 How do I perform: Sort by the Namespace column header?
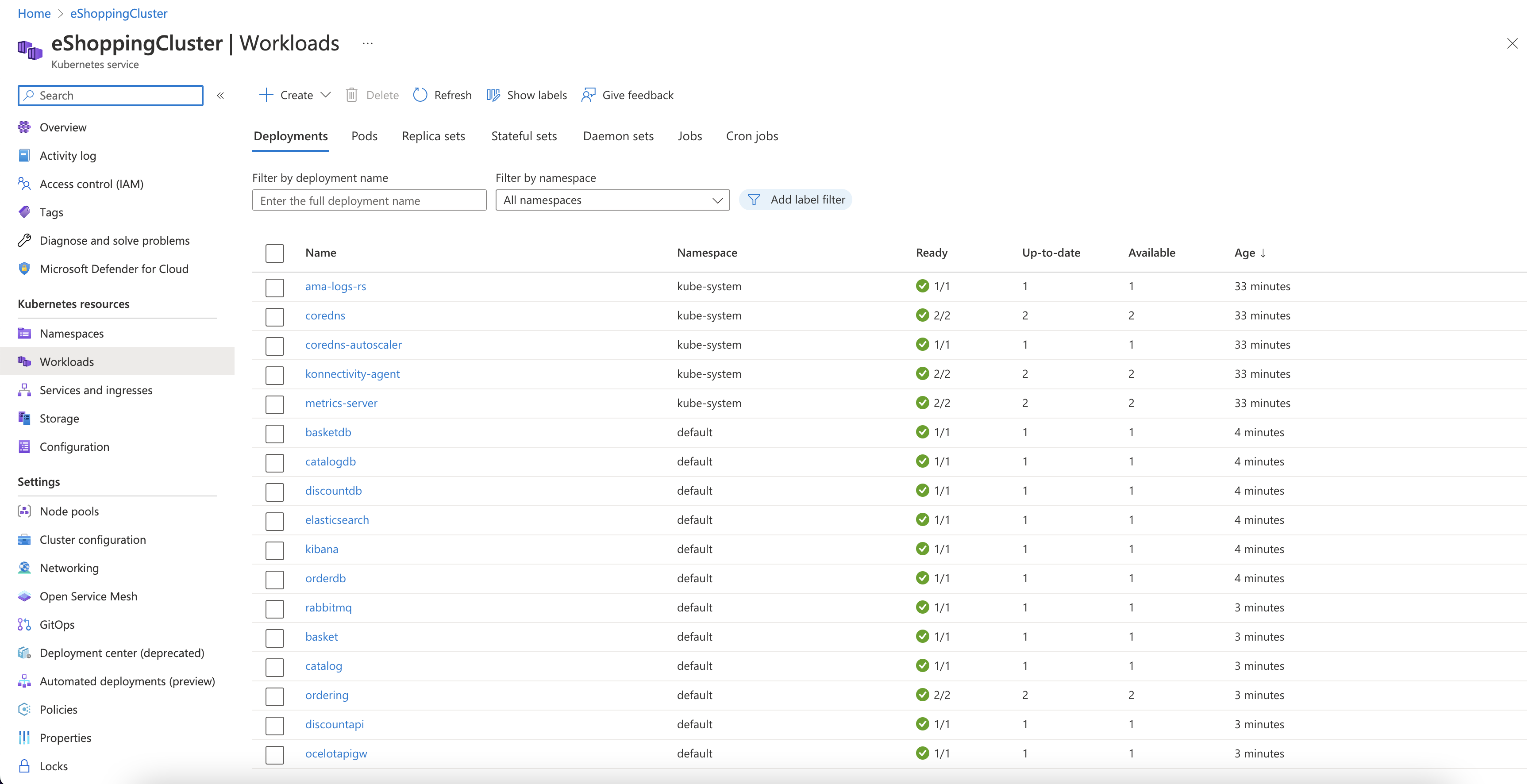point(707,253)
